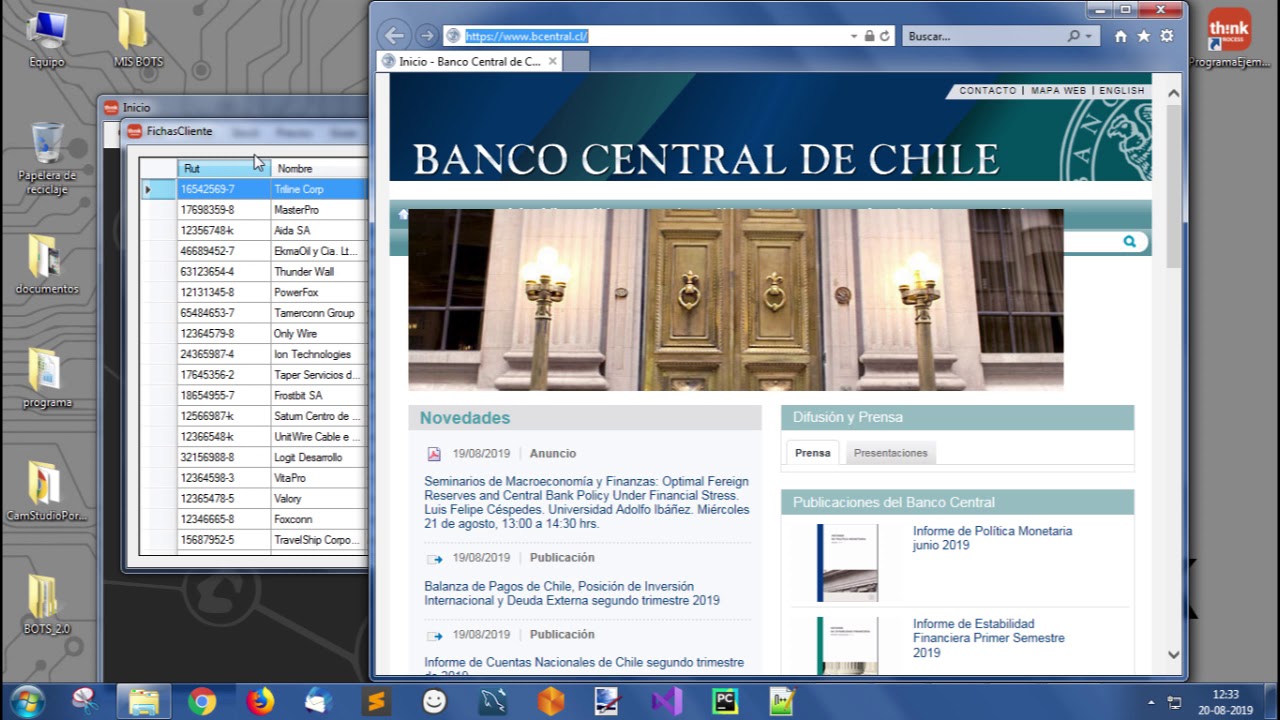This screenshot has width=1280, height=720.
Task: Open the ProgramaEjem think shortcut on desktop
Action: (x=1228, y=38)
